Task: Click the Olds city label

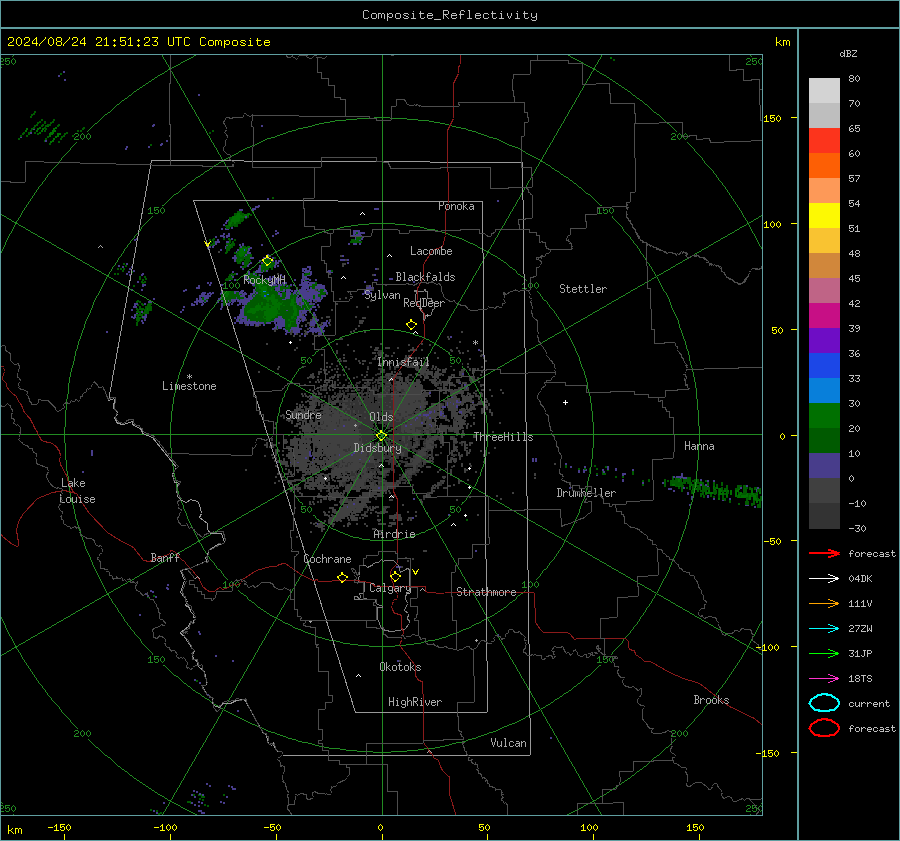Action: pos(381,417)
